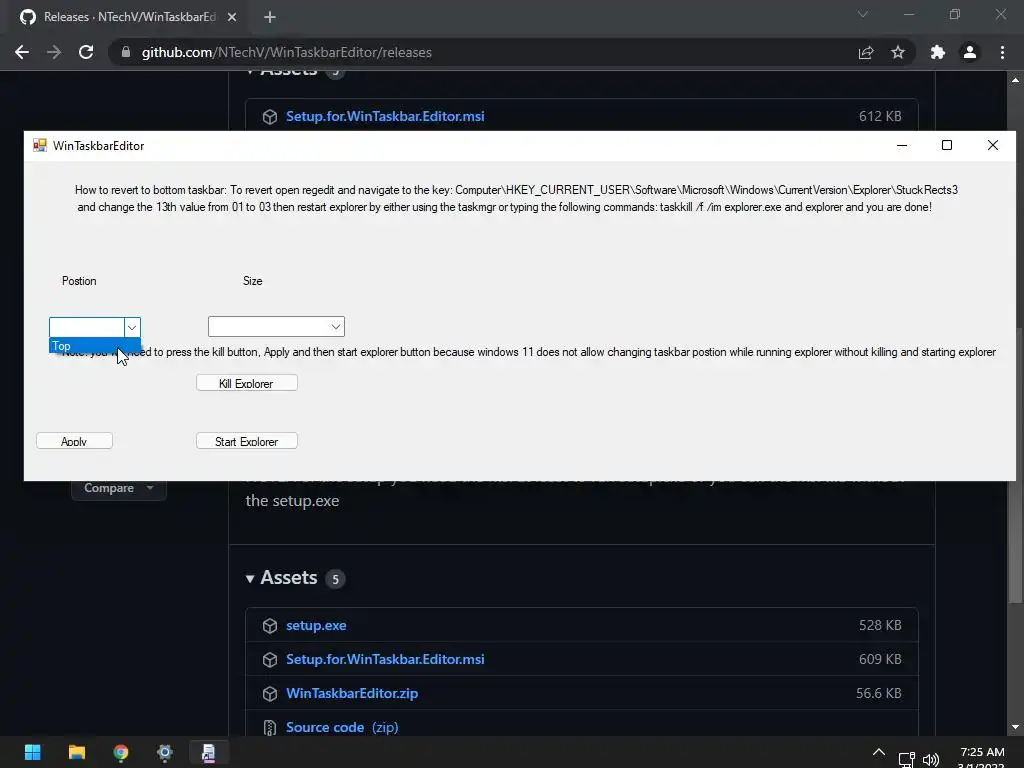Click the '56.6 KB' file size text
This screenshot has height=768, width=1024.
click(878, 693)
